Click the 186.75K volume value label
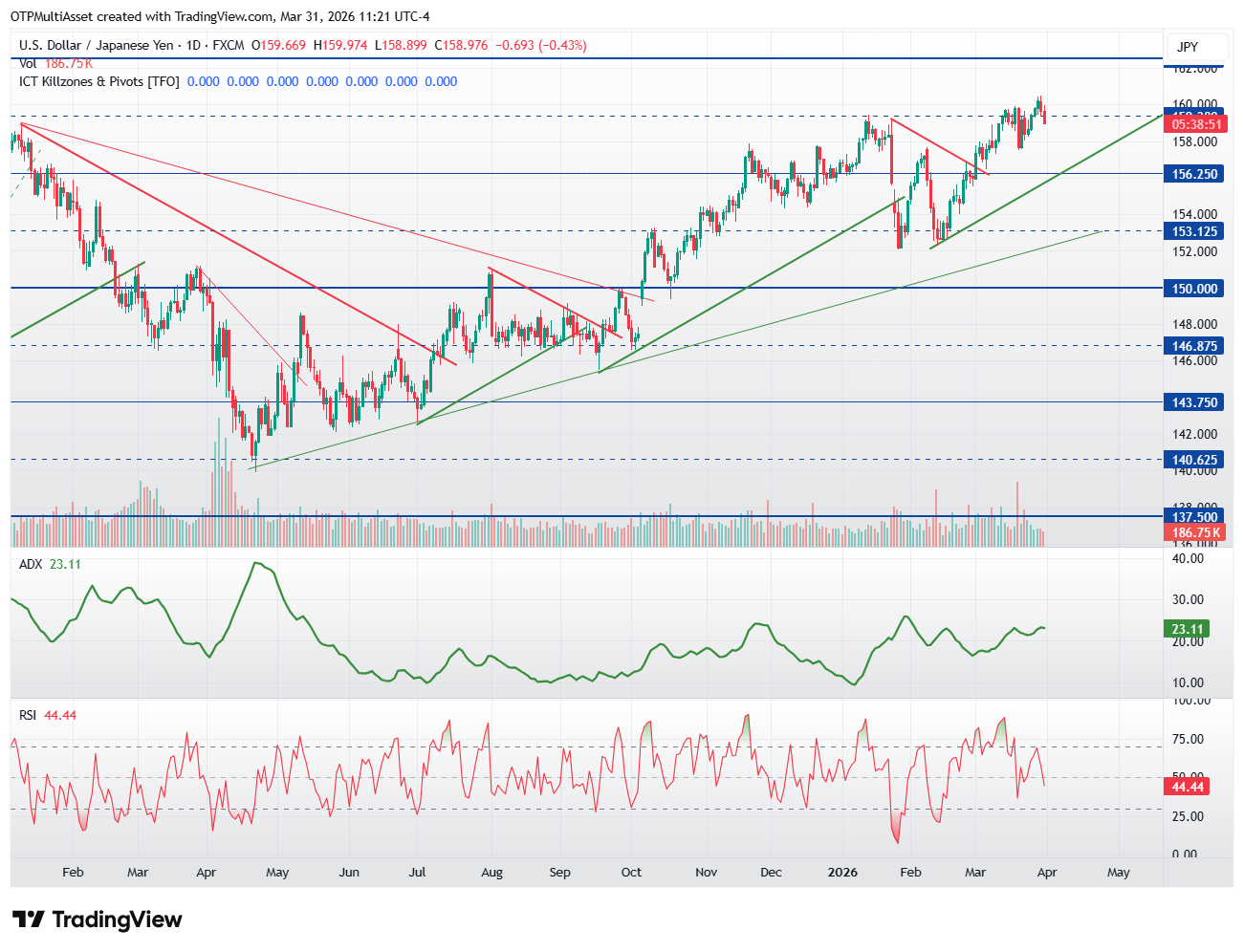This screenshot has width=1244, height=952. [1194, 532]
